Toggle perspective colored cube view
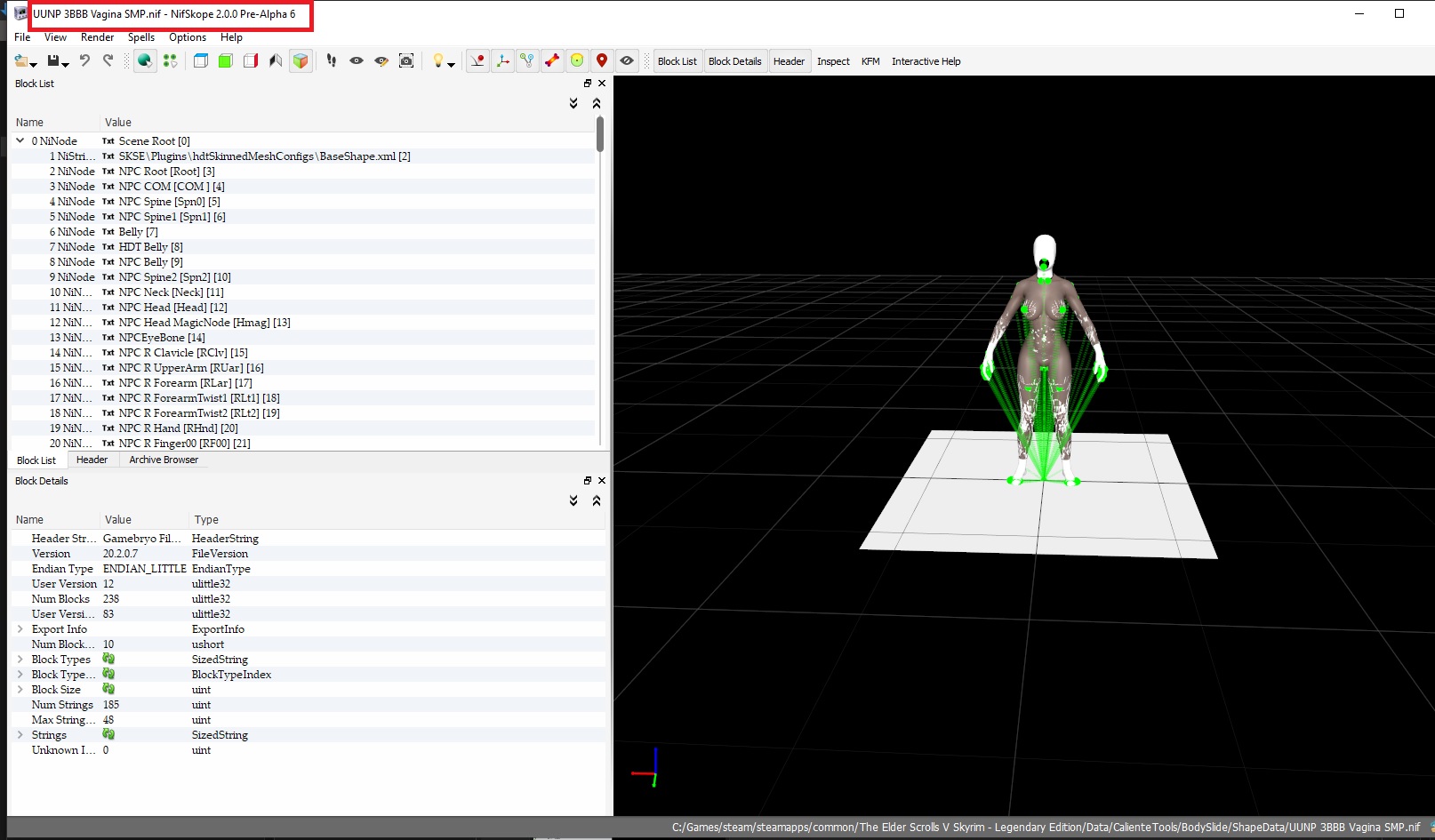The width and height of the screenshot is (1435, 840). click(301, 60)
